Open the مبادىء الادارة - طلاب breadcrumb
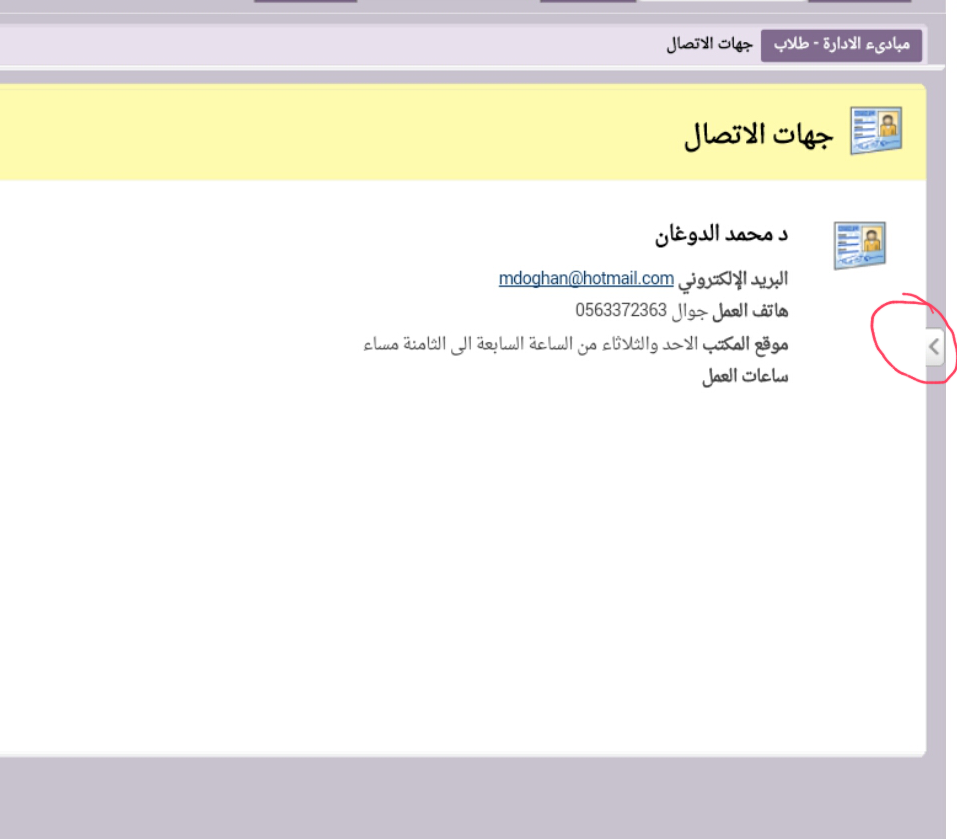The height and width of the screenshot is (839, 957). [x=841, y=45]
